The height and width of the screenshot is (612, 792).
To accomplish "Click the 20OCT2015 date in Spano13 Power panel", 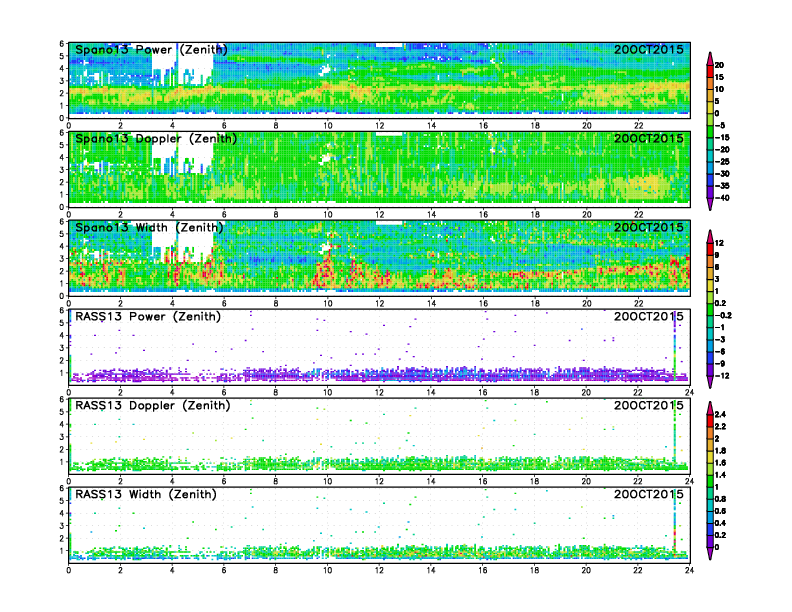I will coord(649,49).
